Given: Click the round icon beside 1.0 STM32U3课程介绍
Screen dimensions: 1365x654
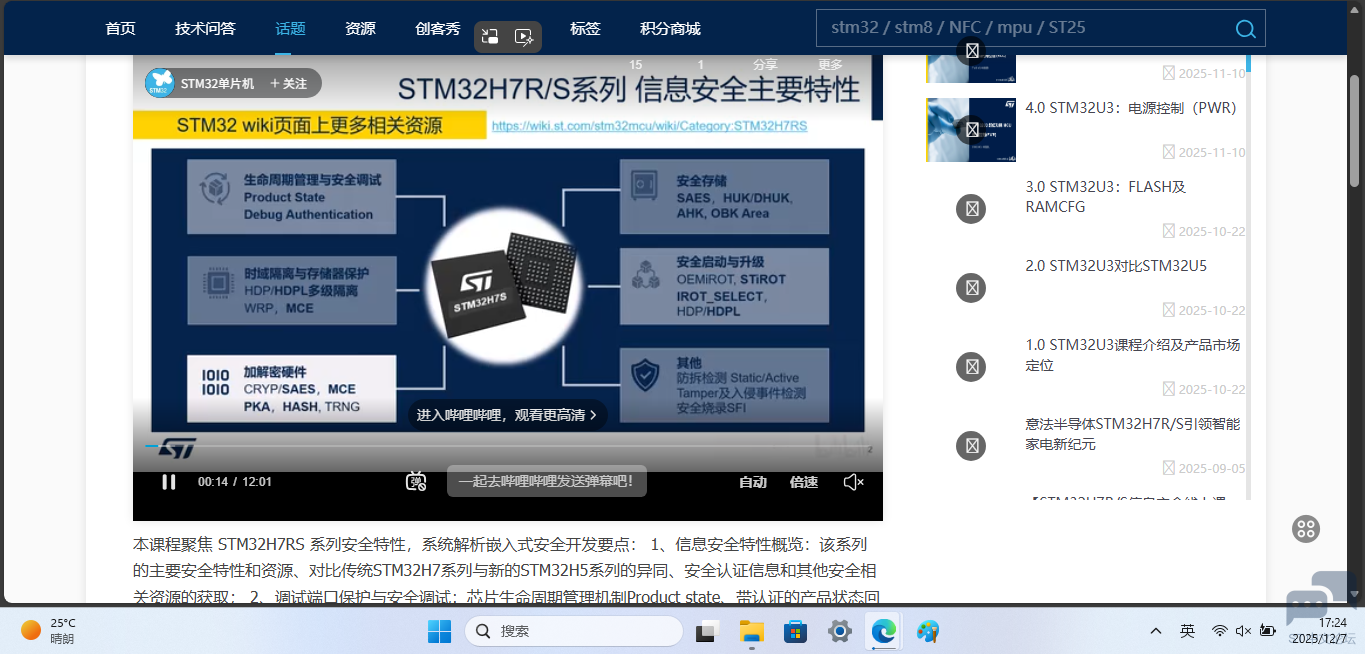Looking at the screenshot, I should click(x=971, y=367).
